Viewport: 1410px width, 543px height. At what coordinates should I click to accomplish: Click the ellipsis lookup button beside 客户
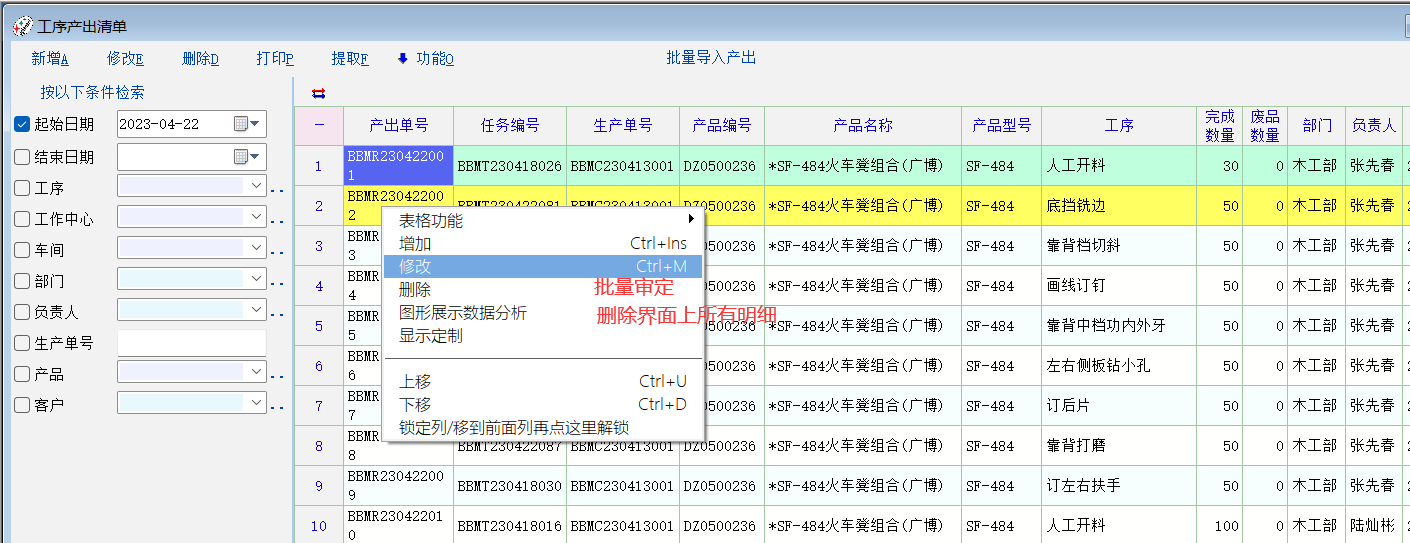click(x=277, y=407)
